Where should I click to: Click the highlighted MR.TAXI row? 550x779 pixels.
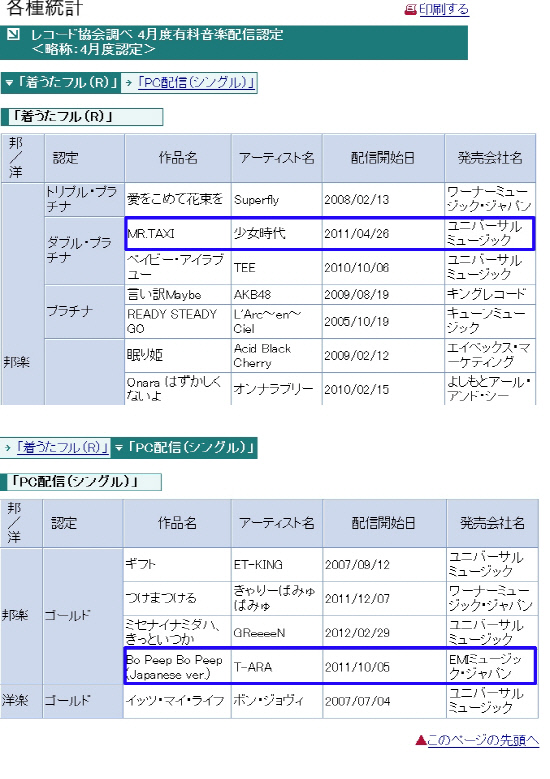[x=329, y=233]
